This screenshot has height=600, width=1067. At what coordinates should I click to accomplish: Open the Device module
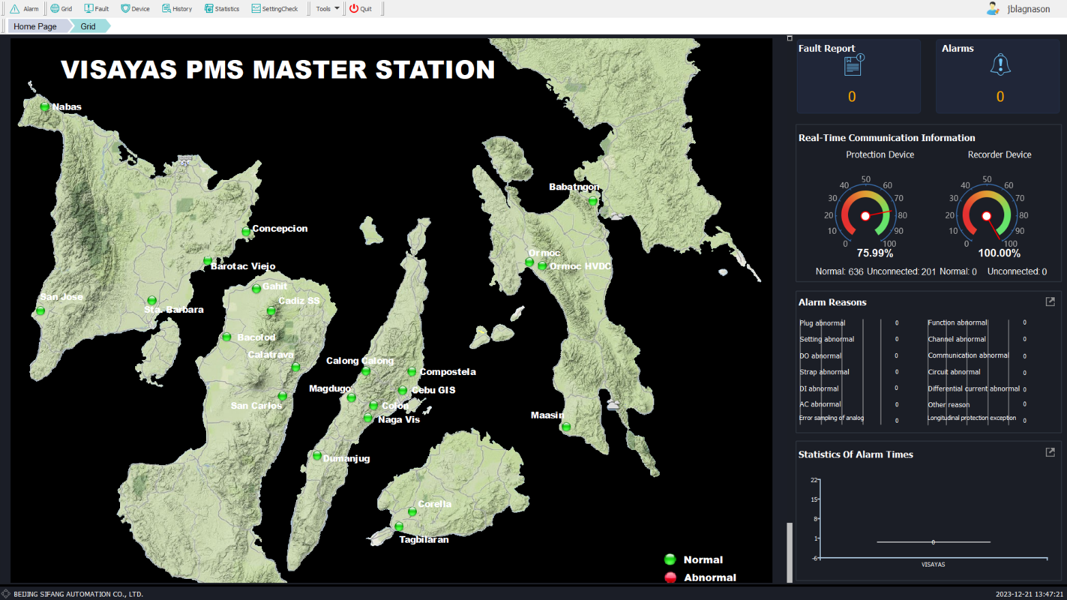[x=137, y=8]
